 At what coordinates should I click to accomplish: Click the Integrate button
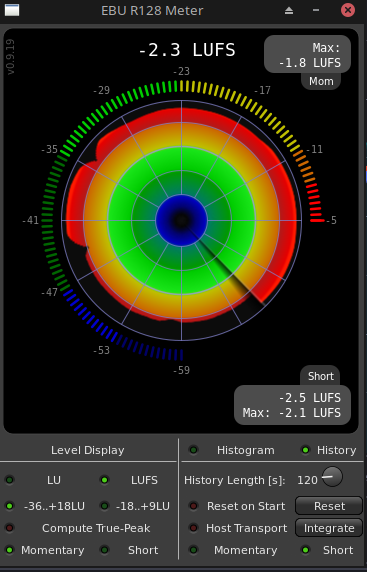(329, 528)
